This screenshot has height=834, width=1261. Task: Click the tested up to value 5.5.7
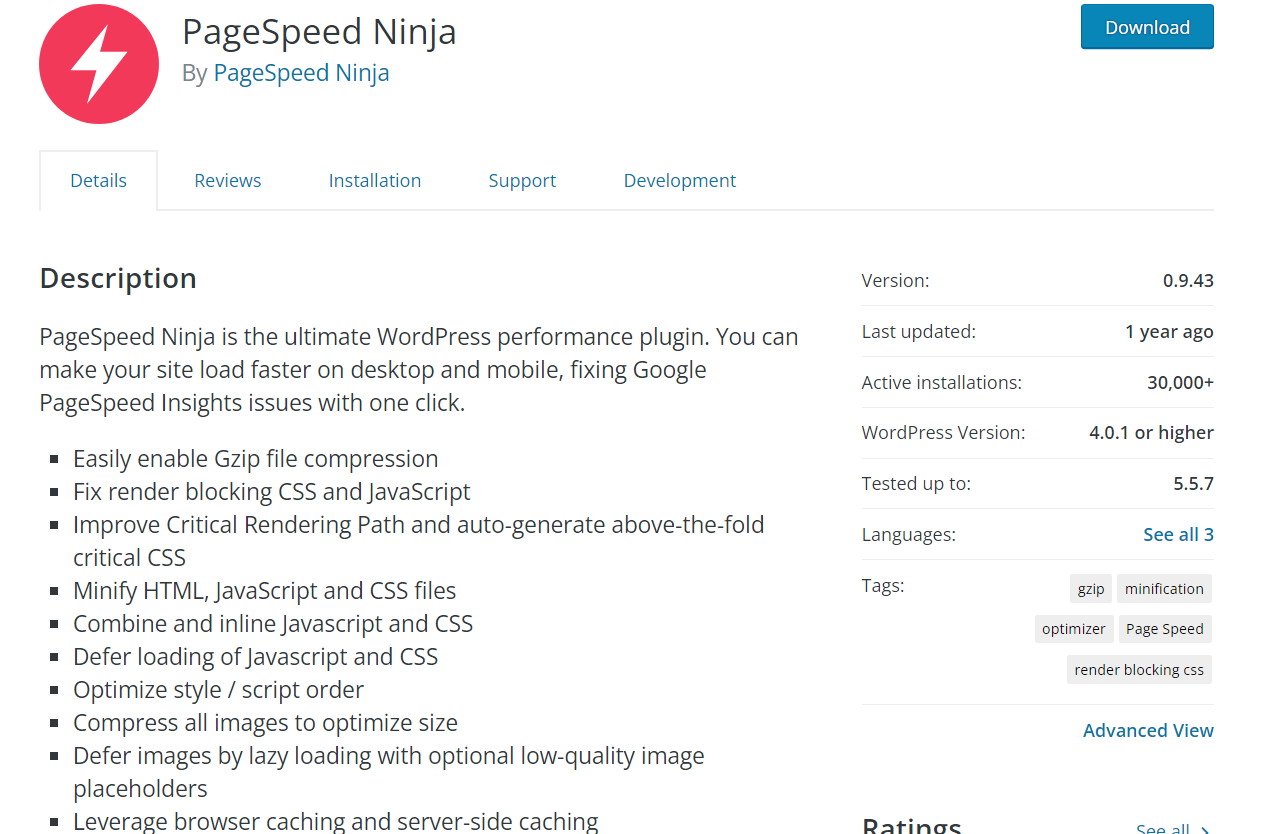click(1193, 484)
